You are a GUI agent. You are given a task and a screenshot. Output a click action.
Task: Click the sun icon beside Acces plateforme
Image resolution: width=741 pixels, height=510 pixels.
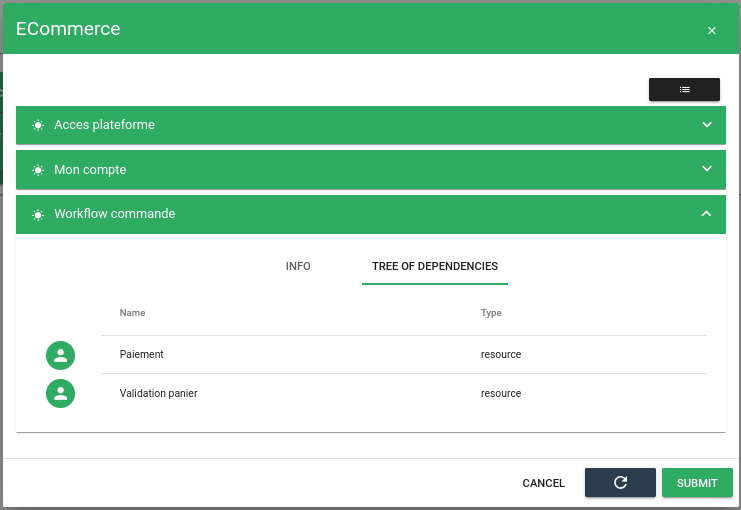tap(38, 126)
